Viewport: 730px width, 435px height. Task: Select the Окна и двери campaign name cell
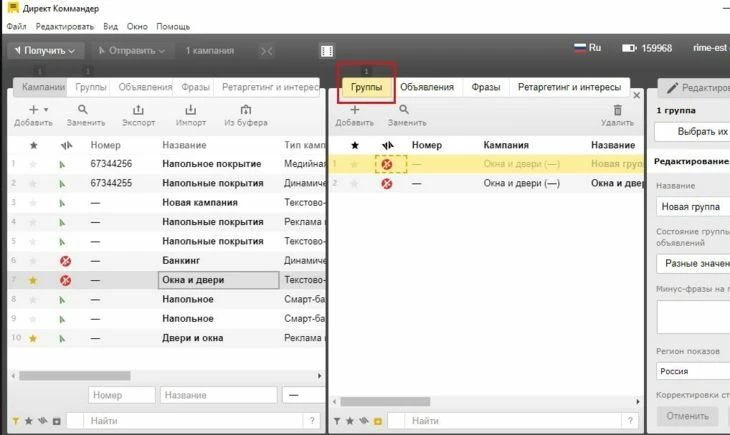(218, 280)
